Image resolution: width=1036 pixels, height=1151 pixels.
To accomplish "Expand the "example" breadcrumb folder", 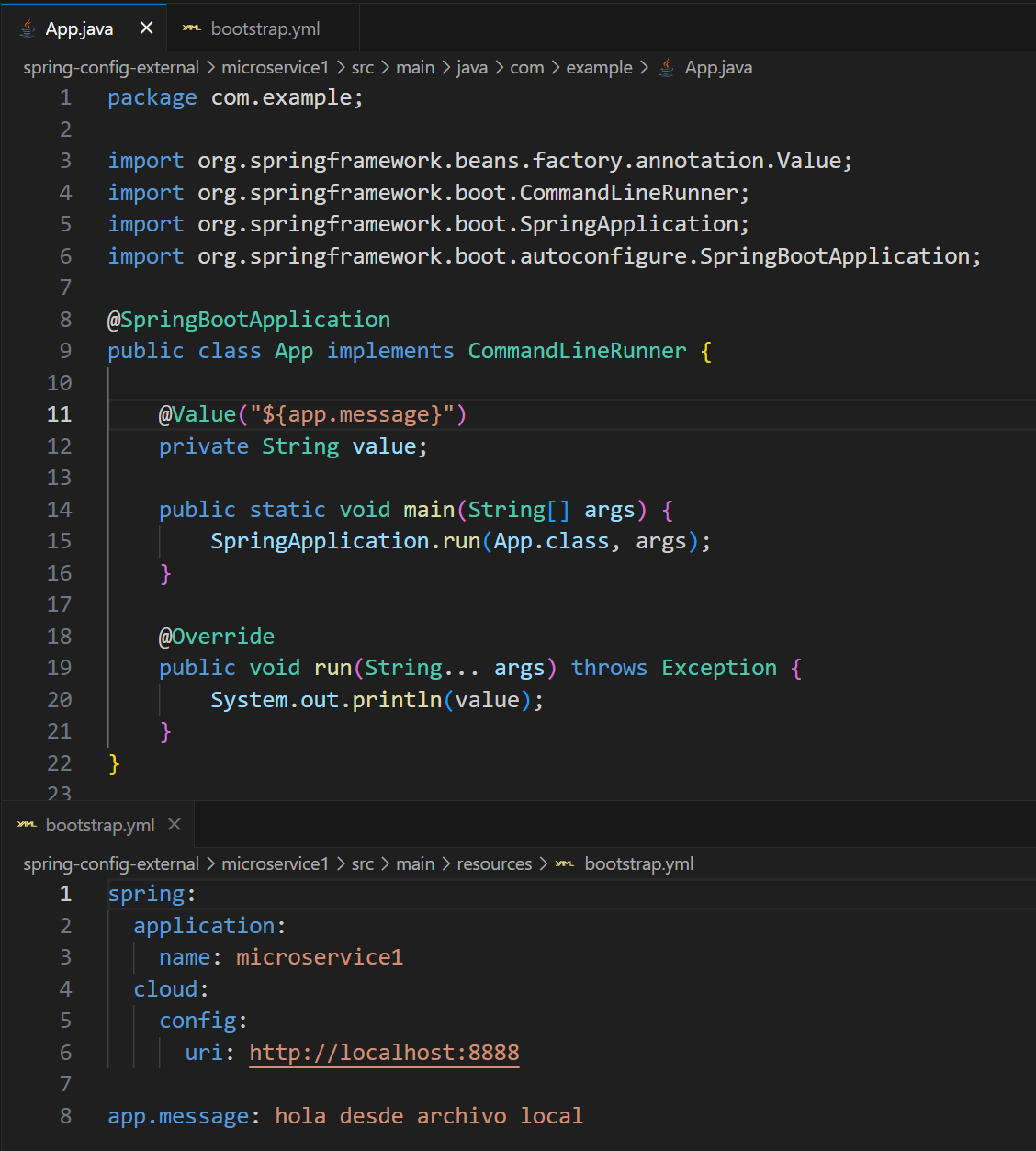I will coord(599,68).
